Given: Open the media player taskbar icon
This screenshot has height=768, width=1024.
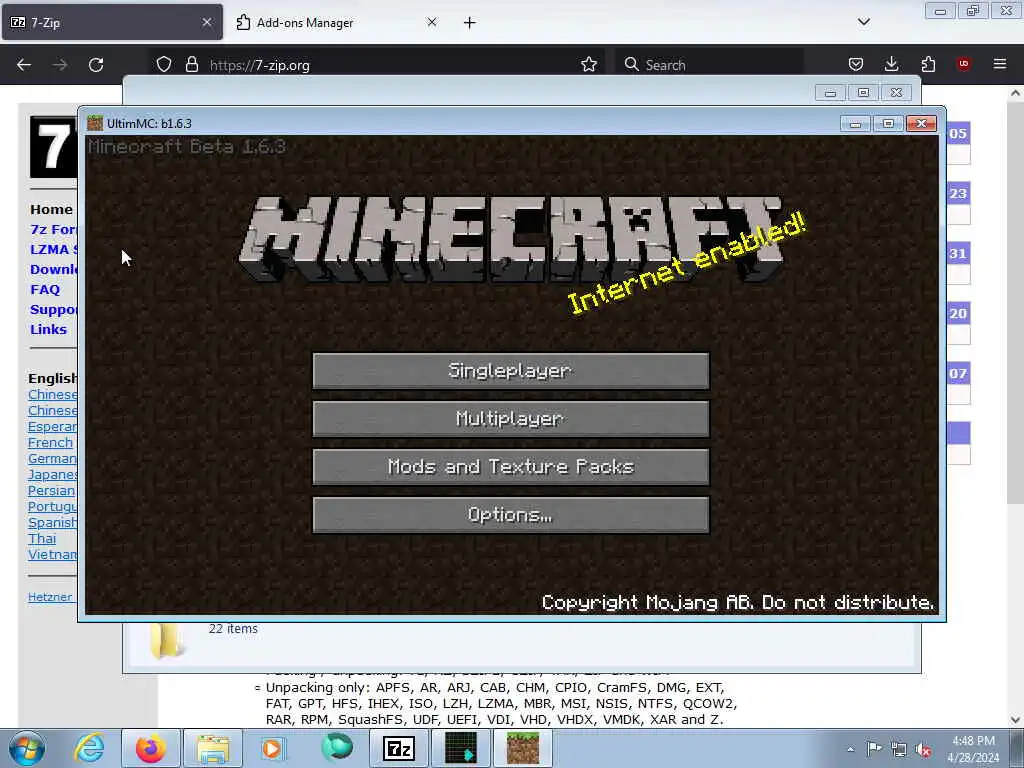Looking at the screenshot, I should 272,748.
